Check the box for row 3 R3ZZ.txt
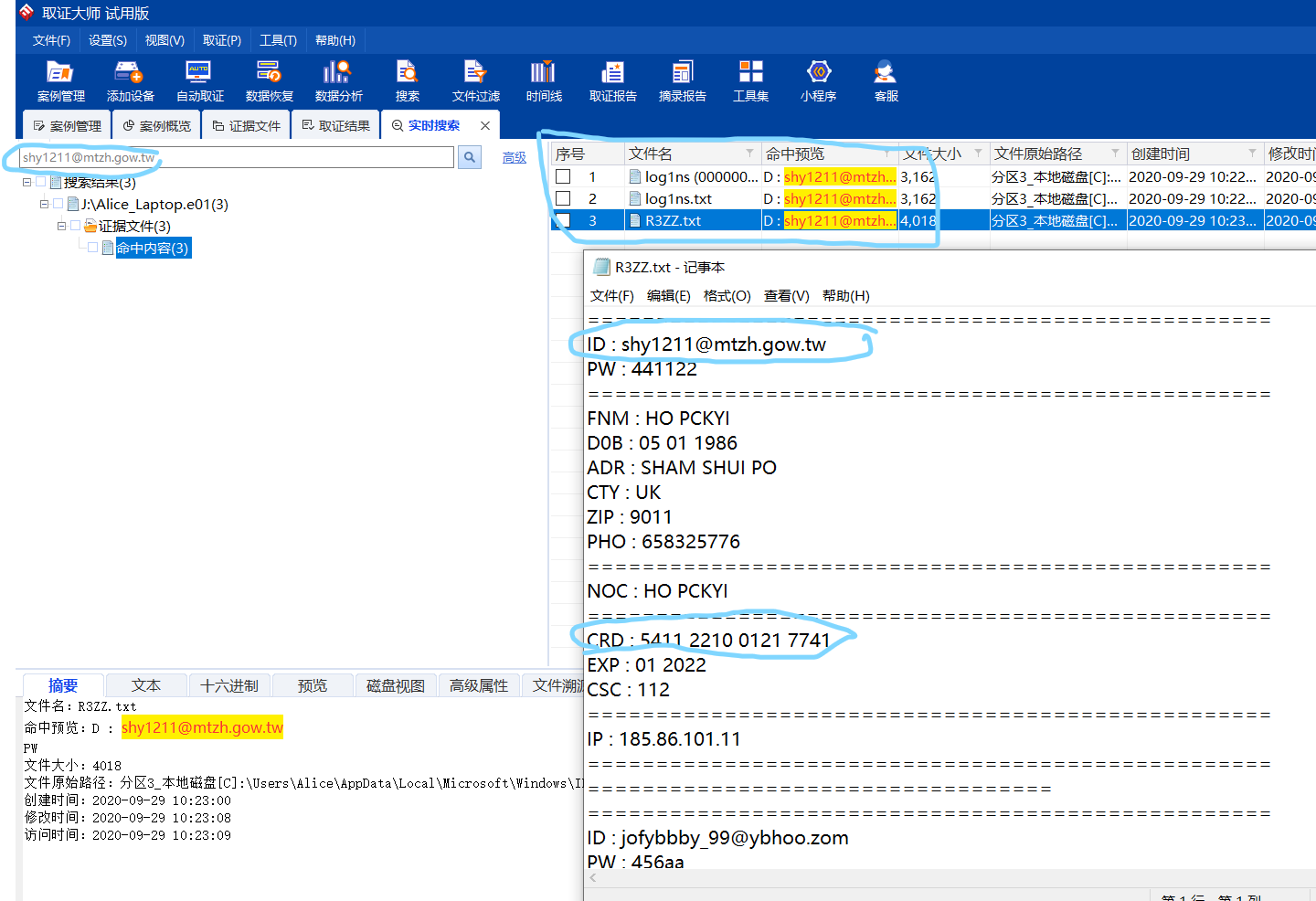 click(x=563, y=220)
